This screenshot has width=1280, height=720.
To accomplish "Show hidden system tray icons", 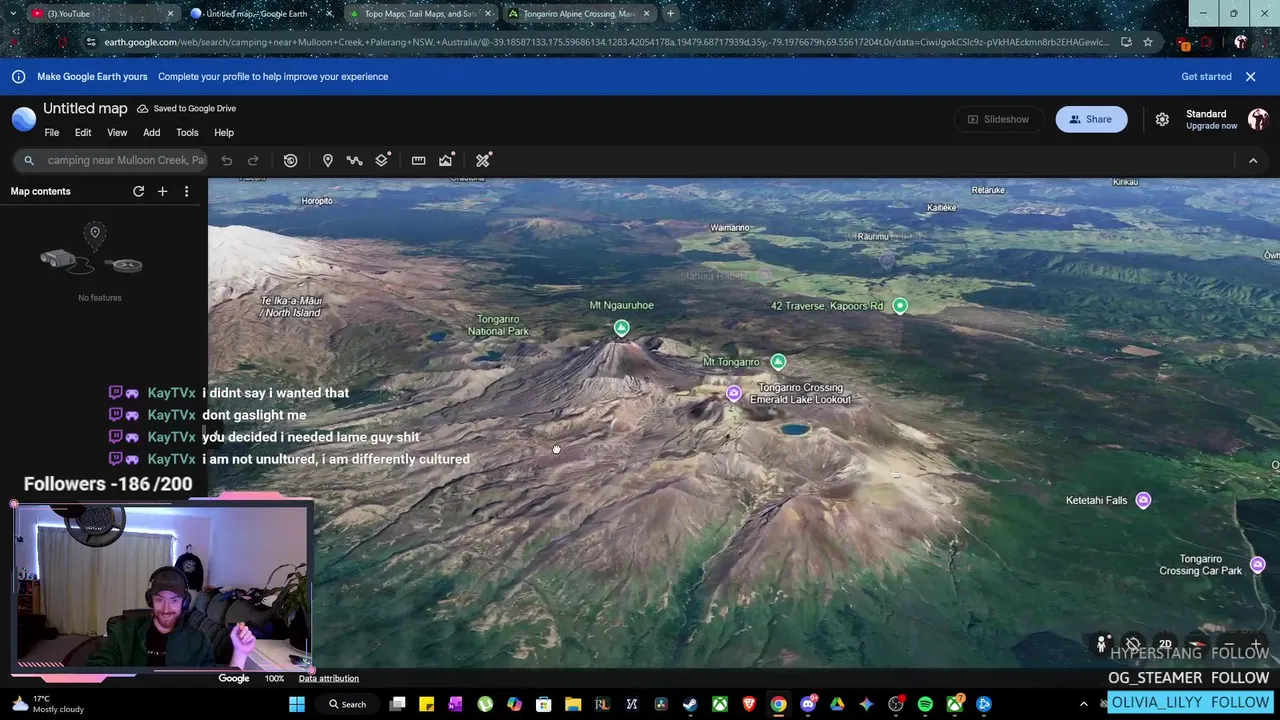I will (x=1083, y=704).
